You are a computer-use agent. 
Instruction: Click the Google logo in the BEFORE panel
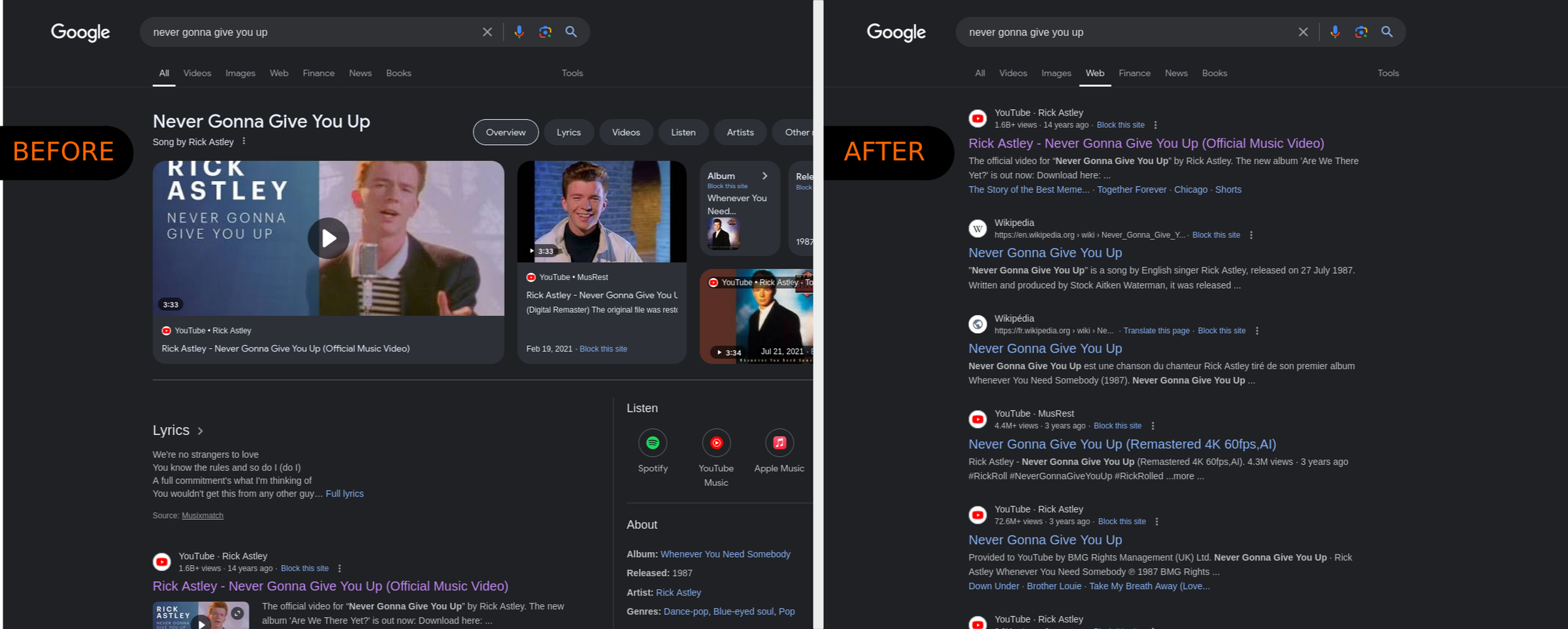80,32
